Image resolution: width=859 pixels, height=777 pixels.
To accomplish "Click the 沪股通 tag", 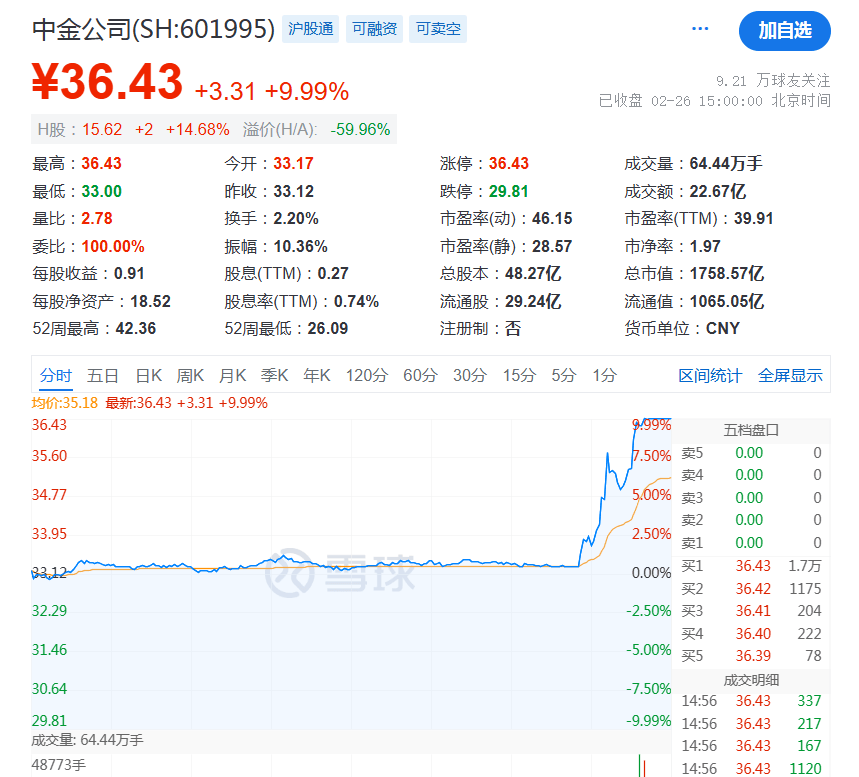I will [310, 29].
